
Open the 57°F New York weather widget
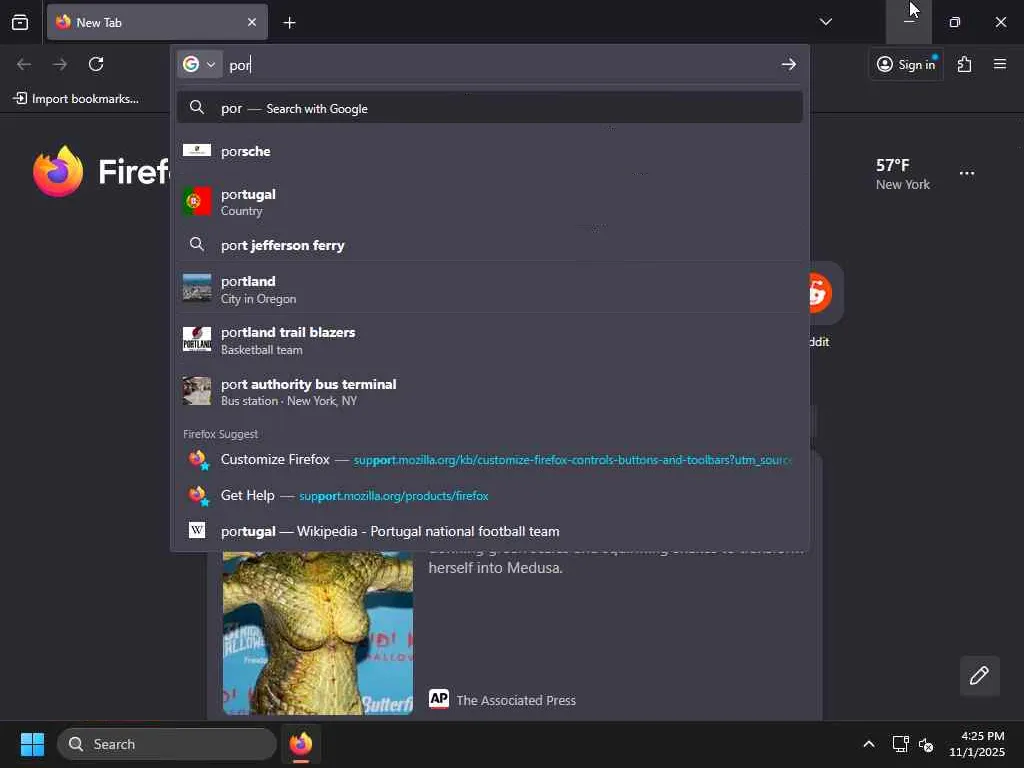click(x=903, y=174)
